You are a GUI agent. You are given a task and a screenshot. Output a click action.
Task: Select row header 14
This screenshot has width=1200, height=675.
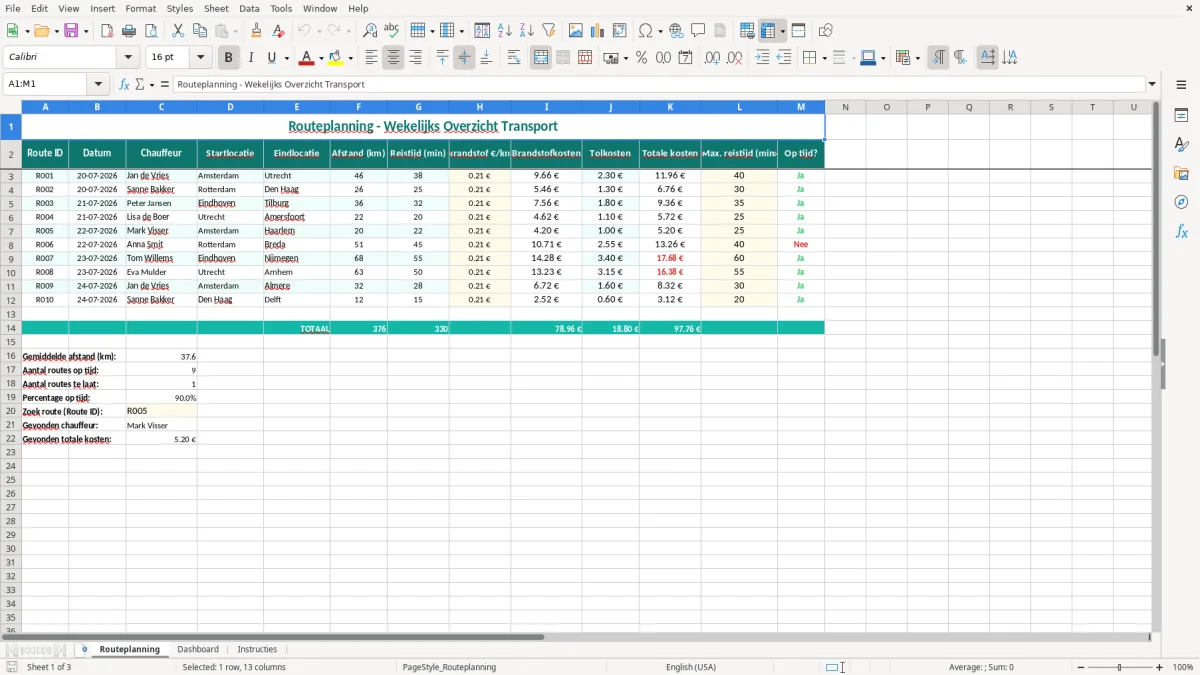(x=11, y=328)
